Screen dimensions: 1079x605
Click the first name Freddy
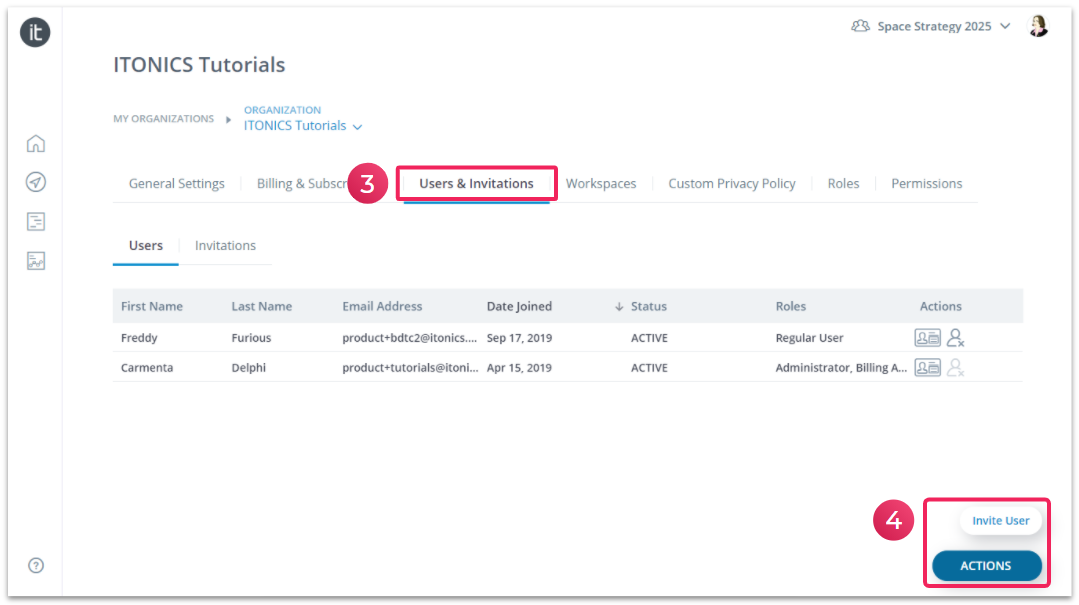point(139,338)
